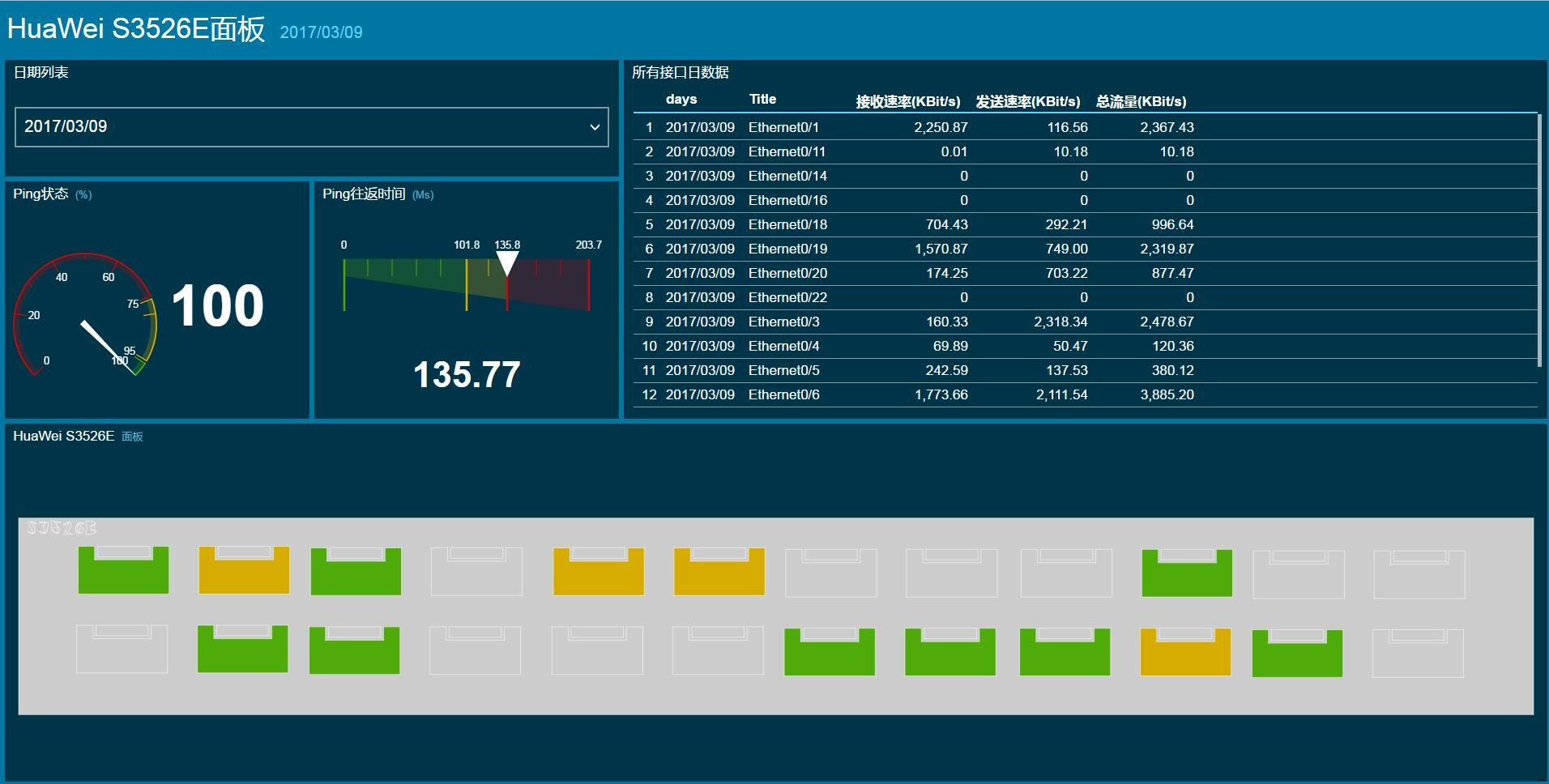Sort table by 总流量(KBit/s) column

coord(1141,101)
